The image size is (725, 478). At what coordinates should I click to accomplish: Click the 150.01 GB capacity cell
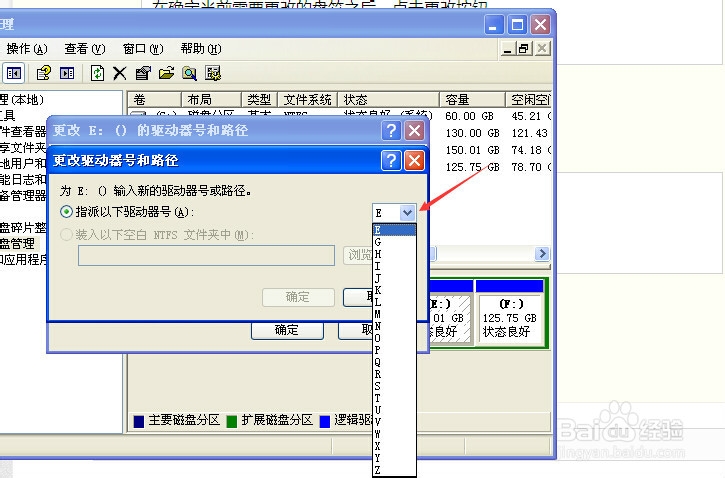[472, 150]
